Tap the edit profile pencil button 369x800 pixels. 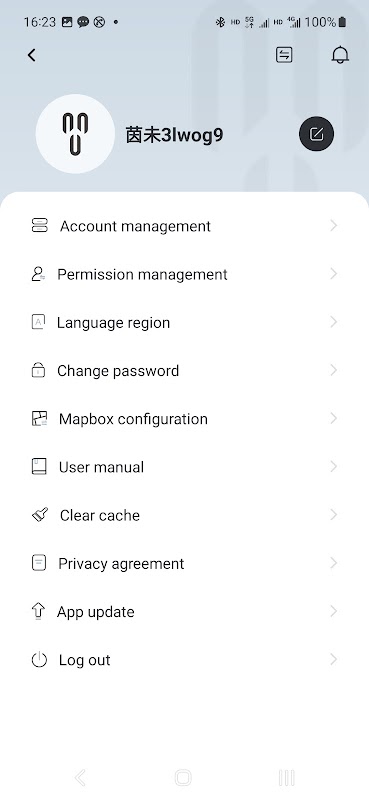tap(316, 134)
